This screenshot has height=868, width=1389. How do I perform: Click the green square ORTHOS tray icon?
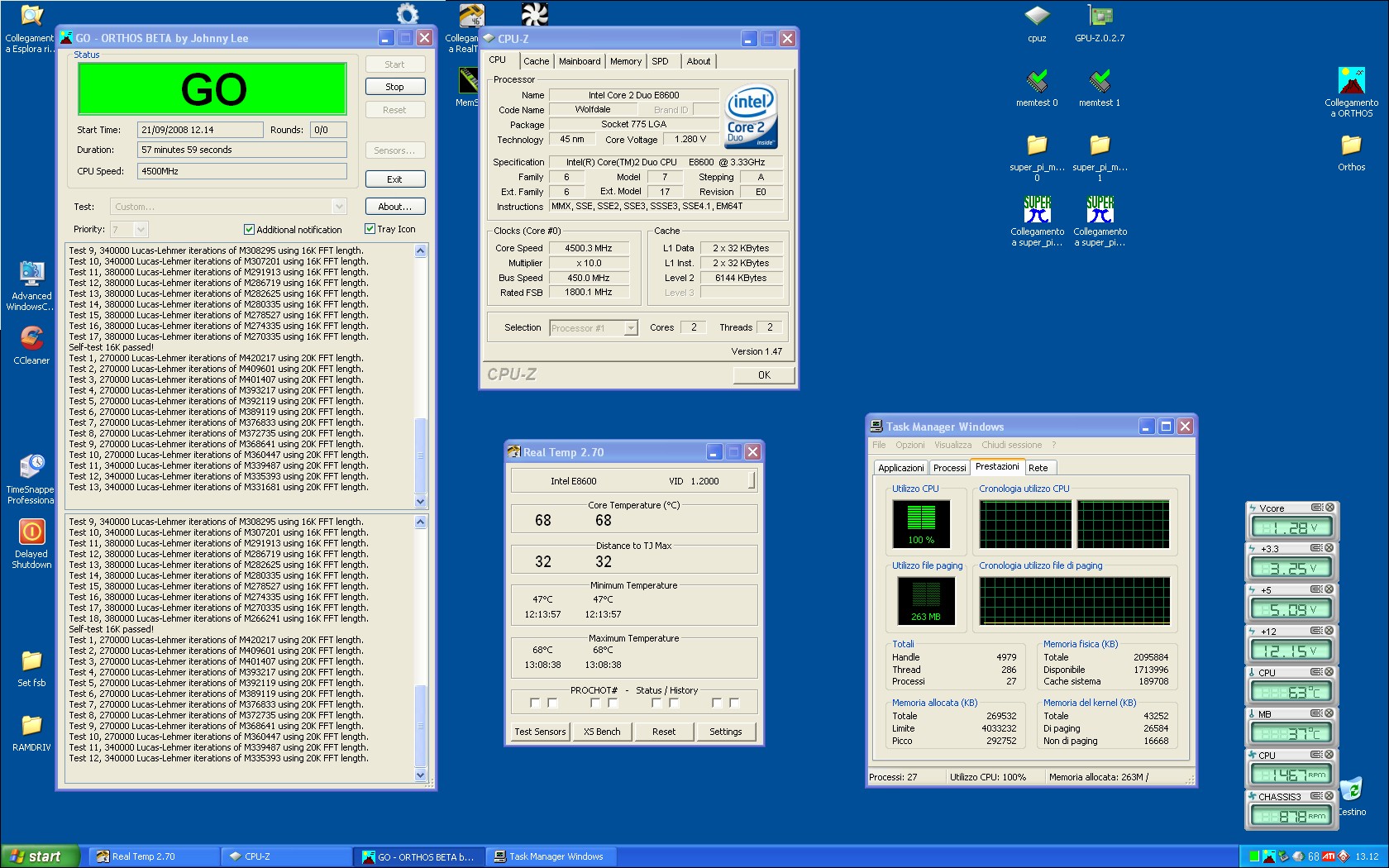coord(1254,856)
